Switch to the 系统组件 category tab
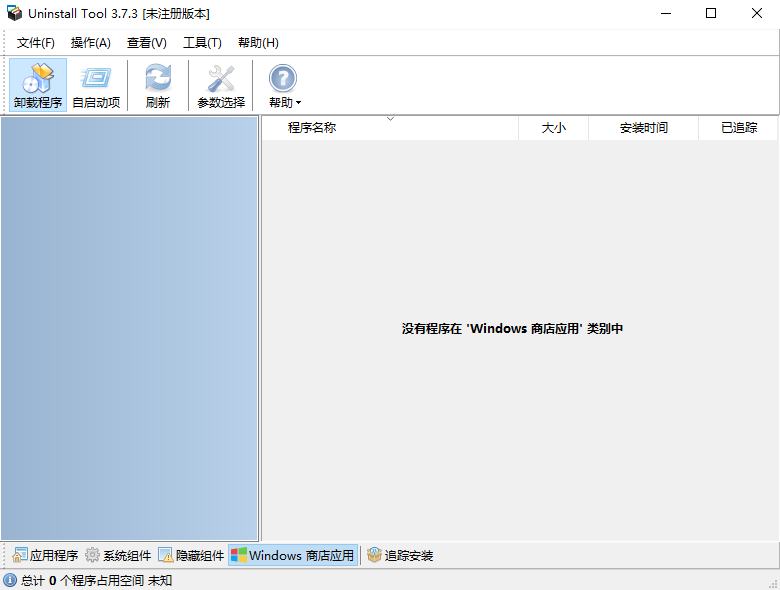This screenshot has height=590, width=780. pos(118,555)
